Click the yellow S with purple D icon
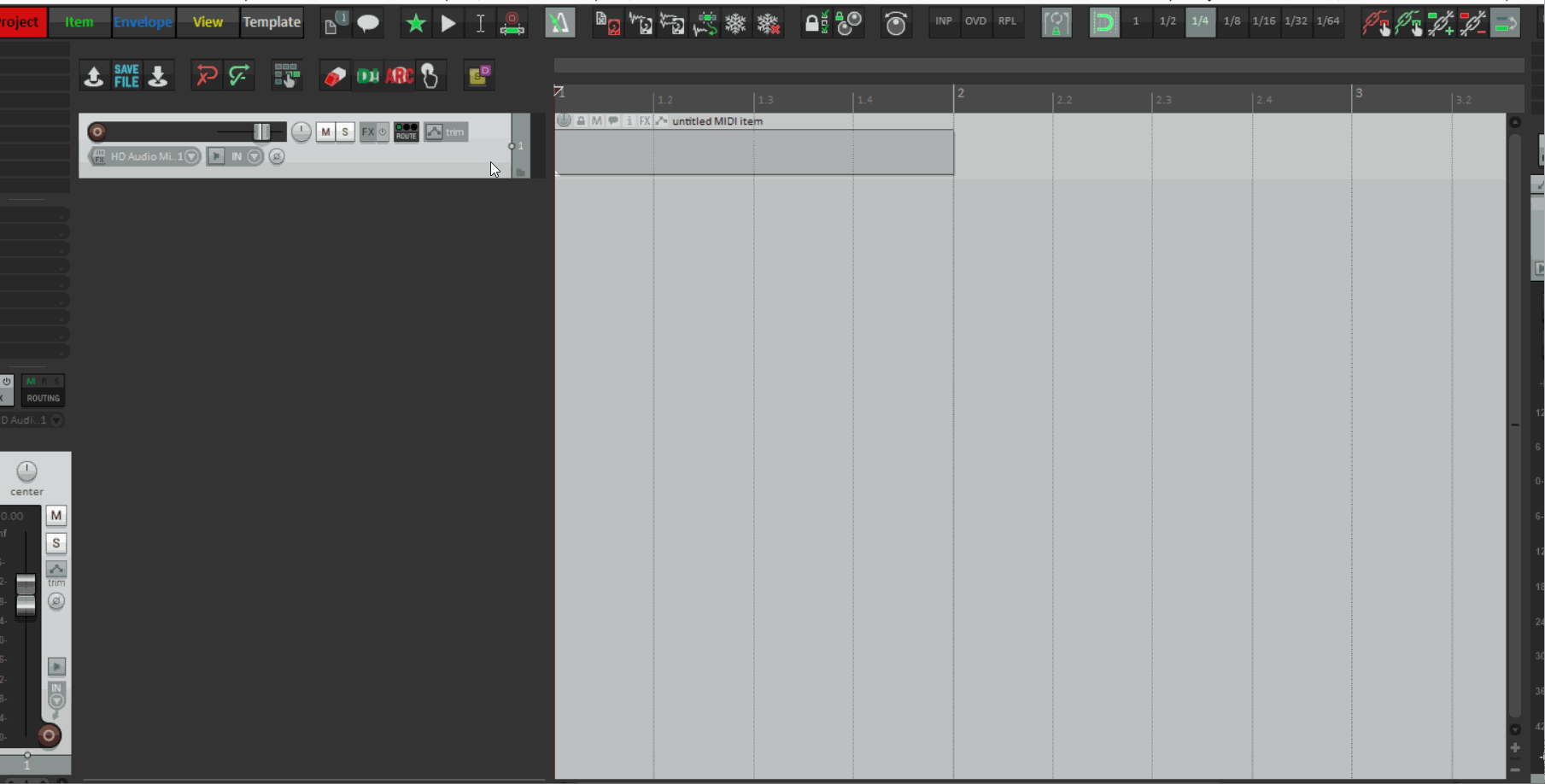Viewport: 1545px width, 784px height. [479, 76]
